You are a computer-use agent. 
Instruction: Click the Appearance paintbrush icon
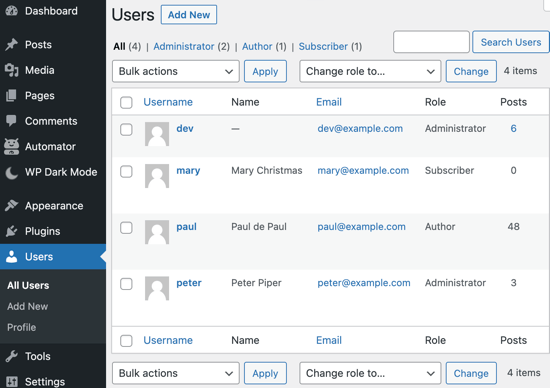(x=12, y=206)
